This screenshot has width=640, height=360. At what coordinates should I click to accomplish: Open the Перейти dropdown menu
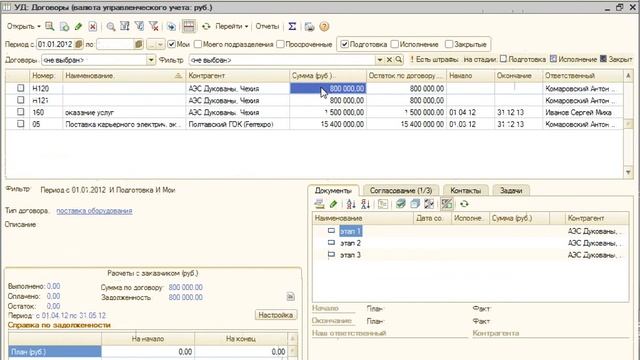232,27
